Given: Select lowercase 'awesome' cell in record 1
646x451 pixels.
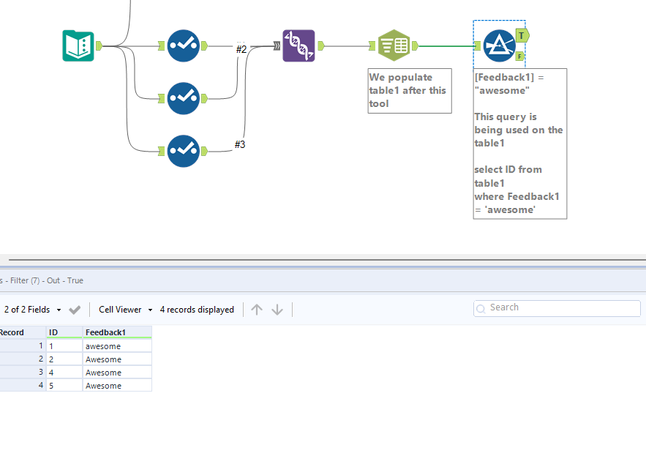Looking at the screenshot, I should pos(117,346).
